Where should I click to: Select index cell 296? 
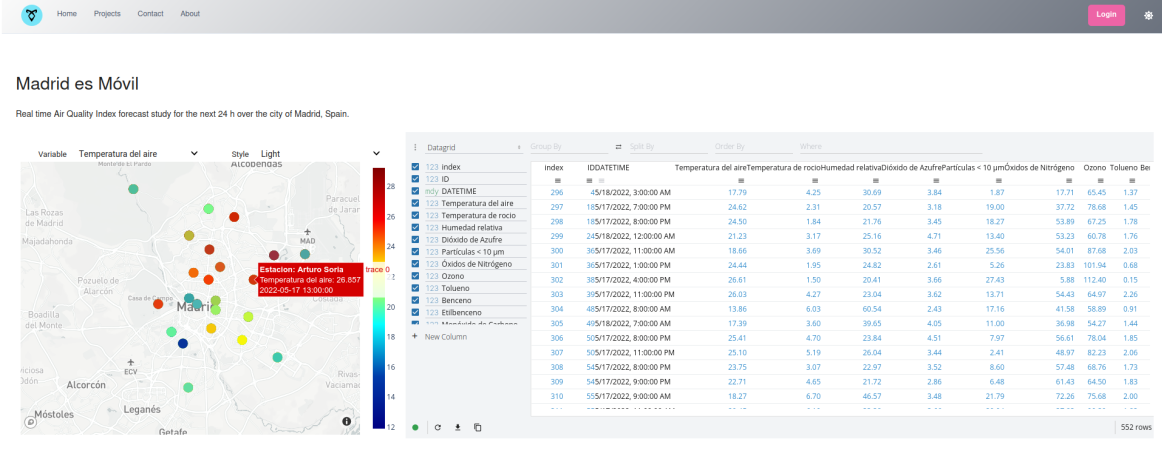pyautogui.click(x=557, y=193)
